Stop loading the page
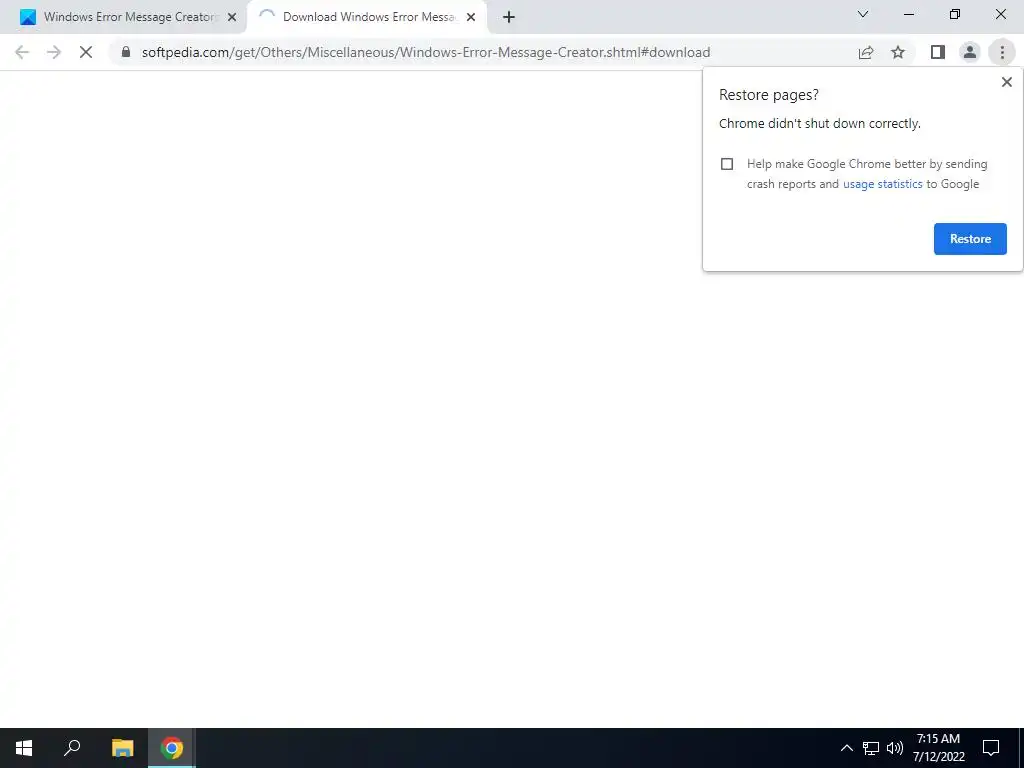Screen dimensions: 1024x768 [x=86, y=52]
